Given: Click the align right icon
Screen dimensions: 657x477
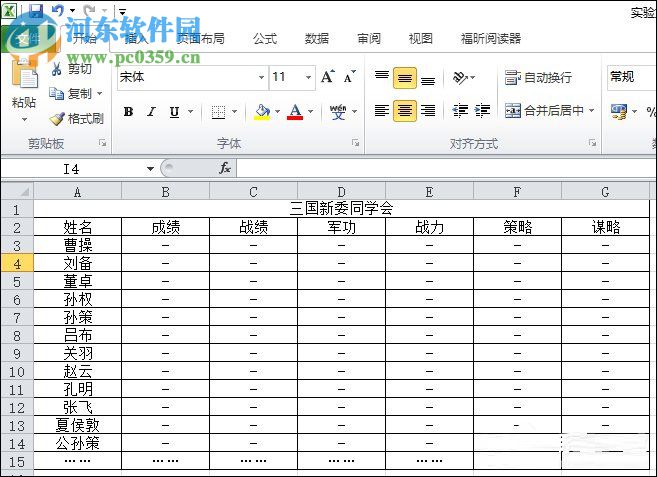Looking at the screenshot, I should coord(428,111).
